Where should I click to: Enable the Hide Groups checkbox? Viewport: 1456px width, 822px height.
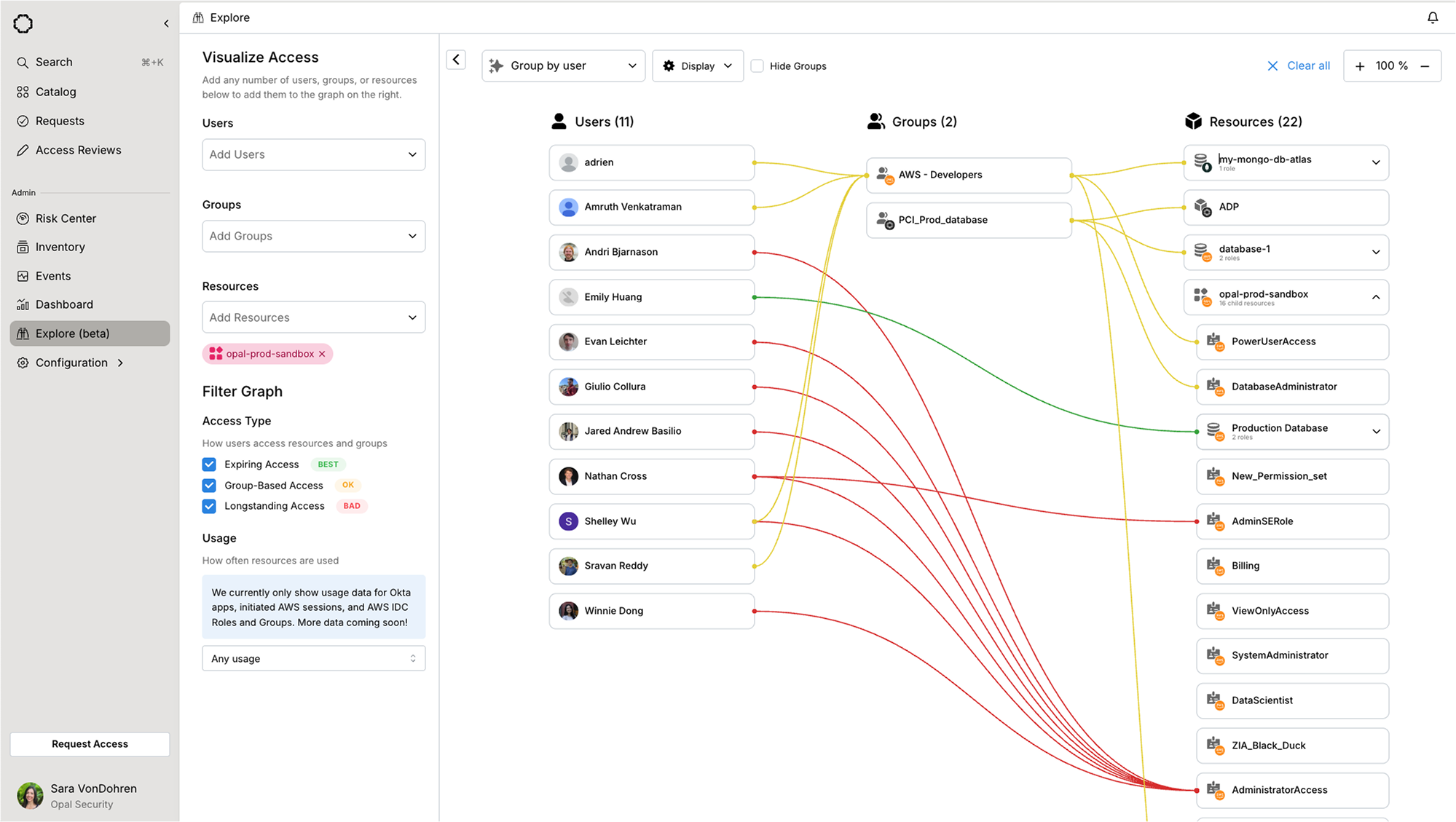pos(757,66)
